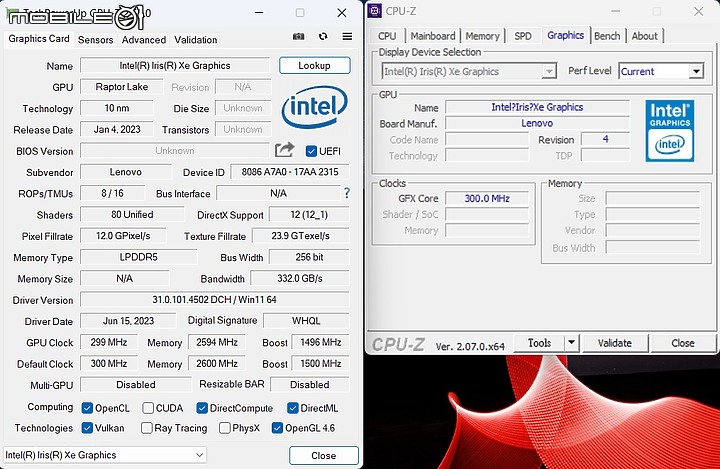
Task: Toggle the Ray Tracing checkbox
Action: [x=146, y=428]
